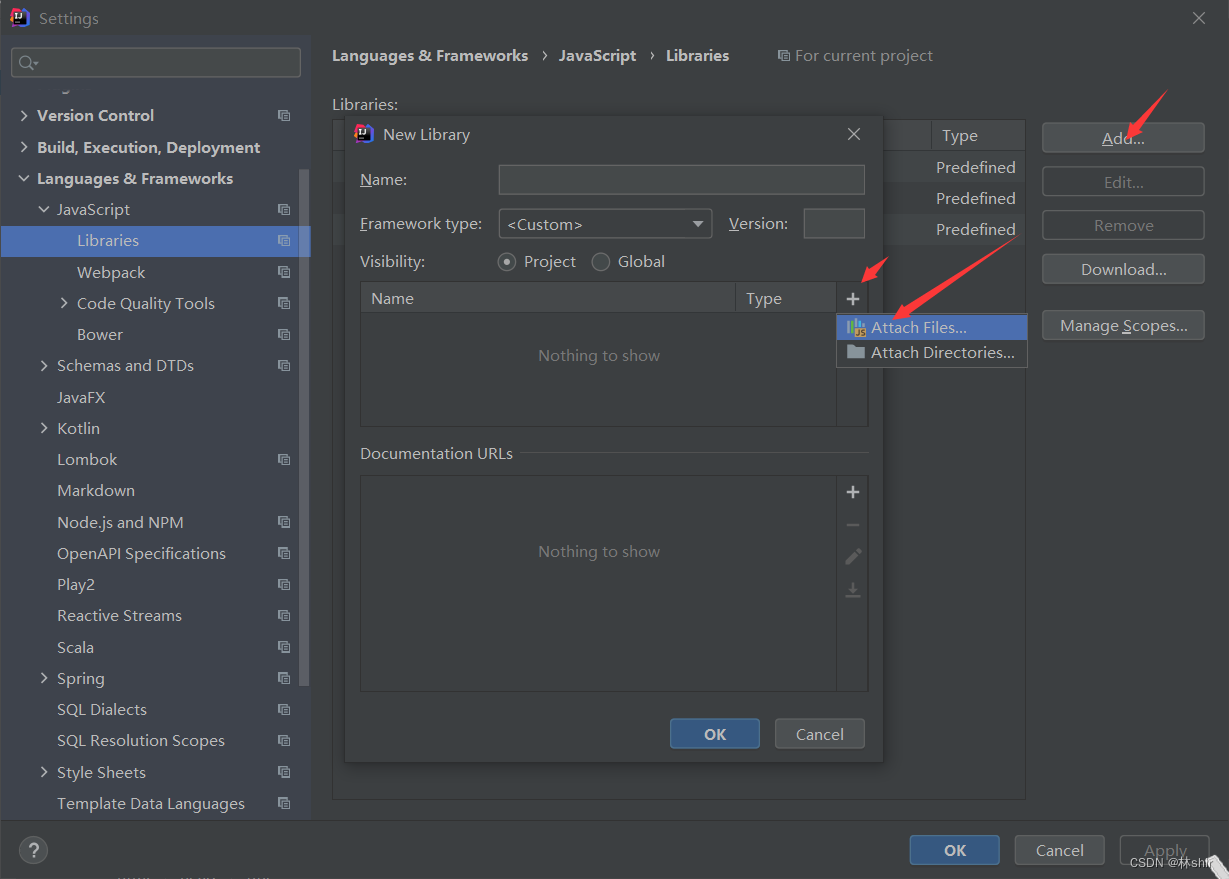Click the project-level icon beside Spring
This screenshot has width=1229, height=879.
coord(284,678)
